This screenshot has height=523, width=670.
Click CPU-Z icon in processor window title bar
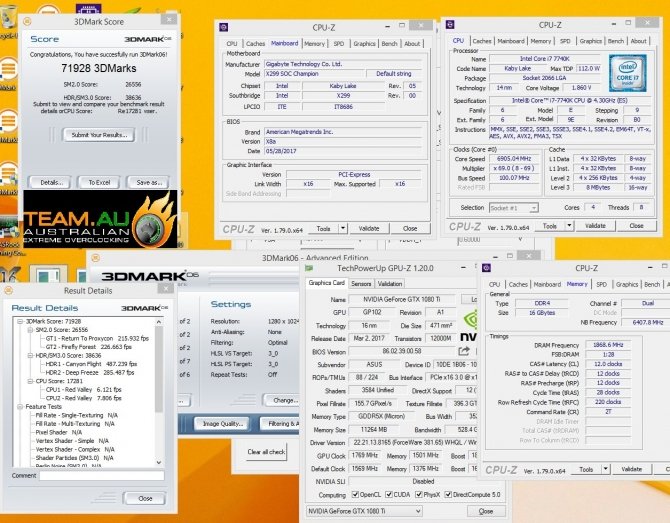450,24
